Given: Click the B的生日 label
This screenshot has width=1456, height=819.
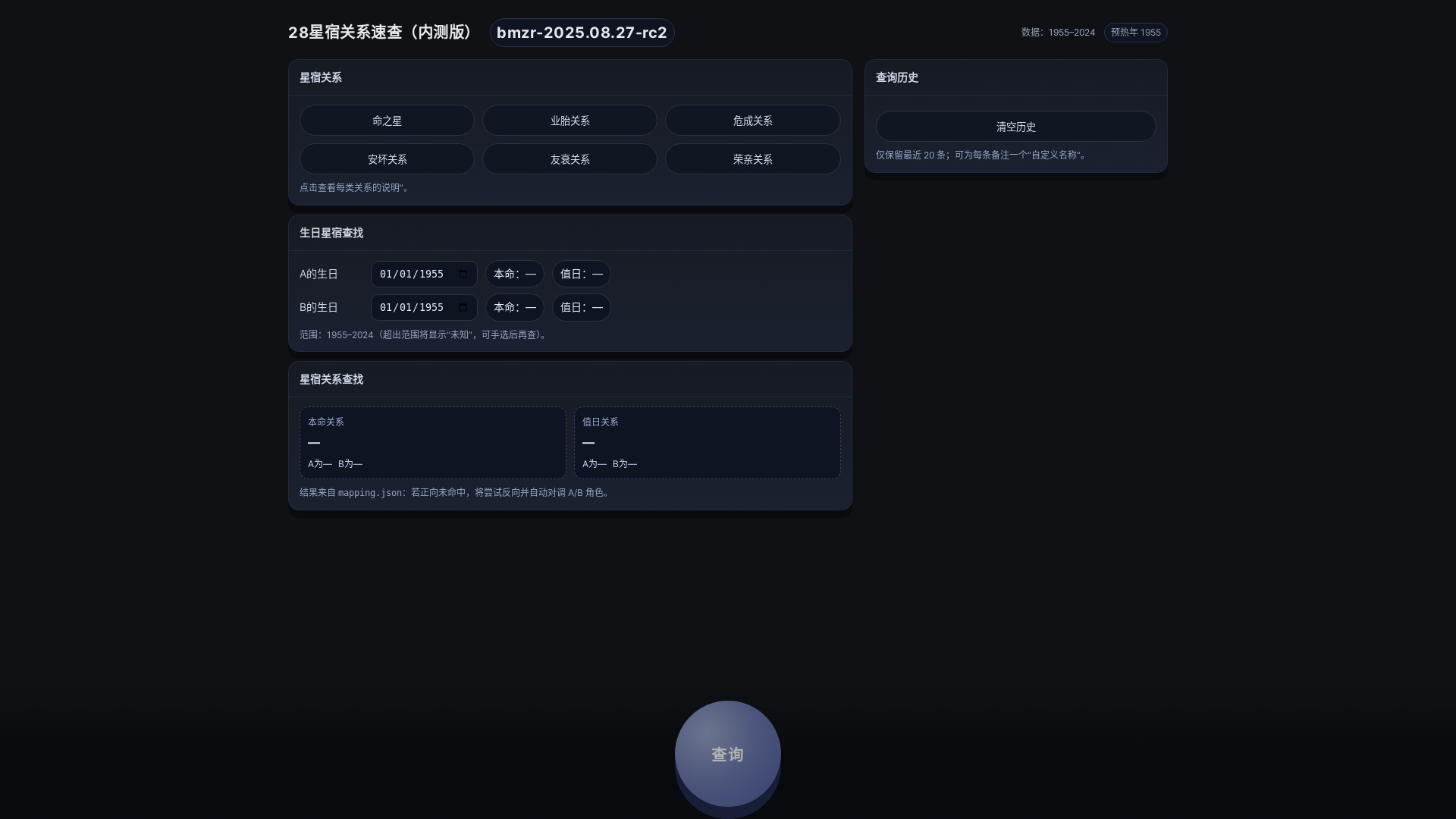Looking at the screenshot, I should [318, 307].
